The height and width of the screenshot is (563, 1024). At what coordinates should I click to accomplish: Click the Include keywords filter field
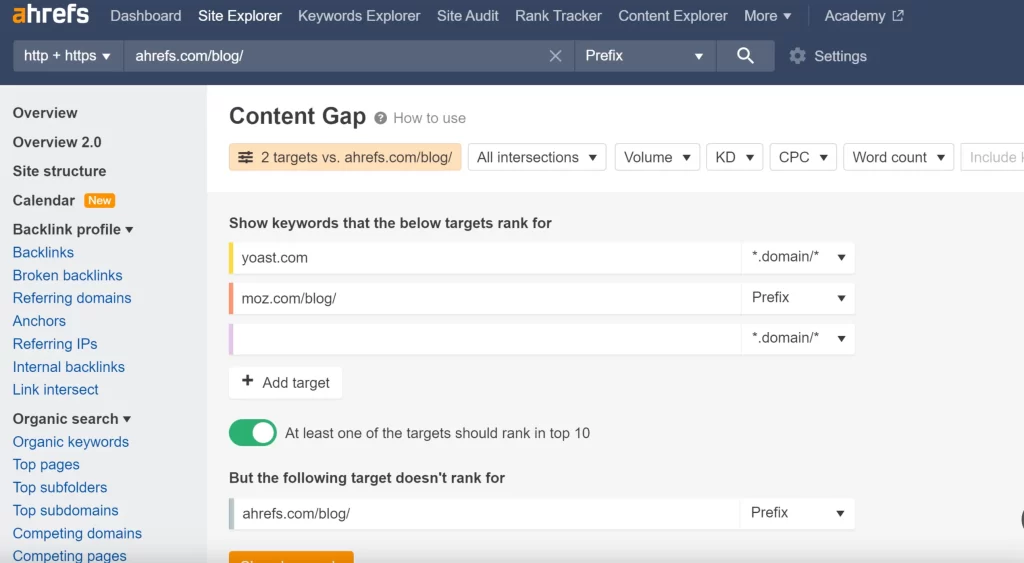click(992, 157)
